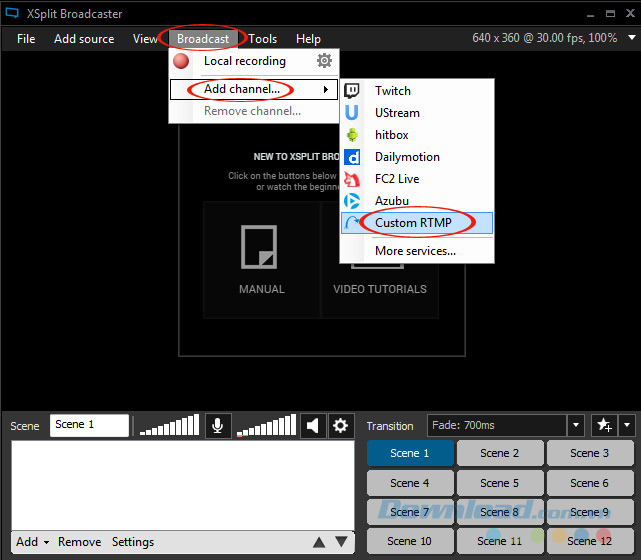Viewport: 641px width, 560px height.
Task: Click the Scene name input field
Action: click(x=89, y=425)
